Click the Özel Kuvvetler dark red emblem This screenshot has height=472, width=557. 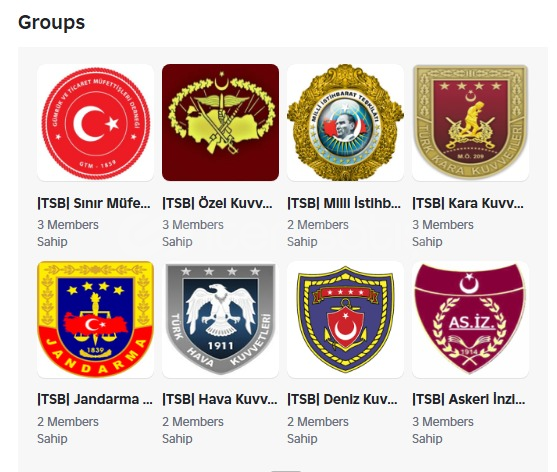tap(220, 123)
